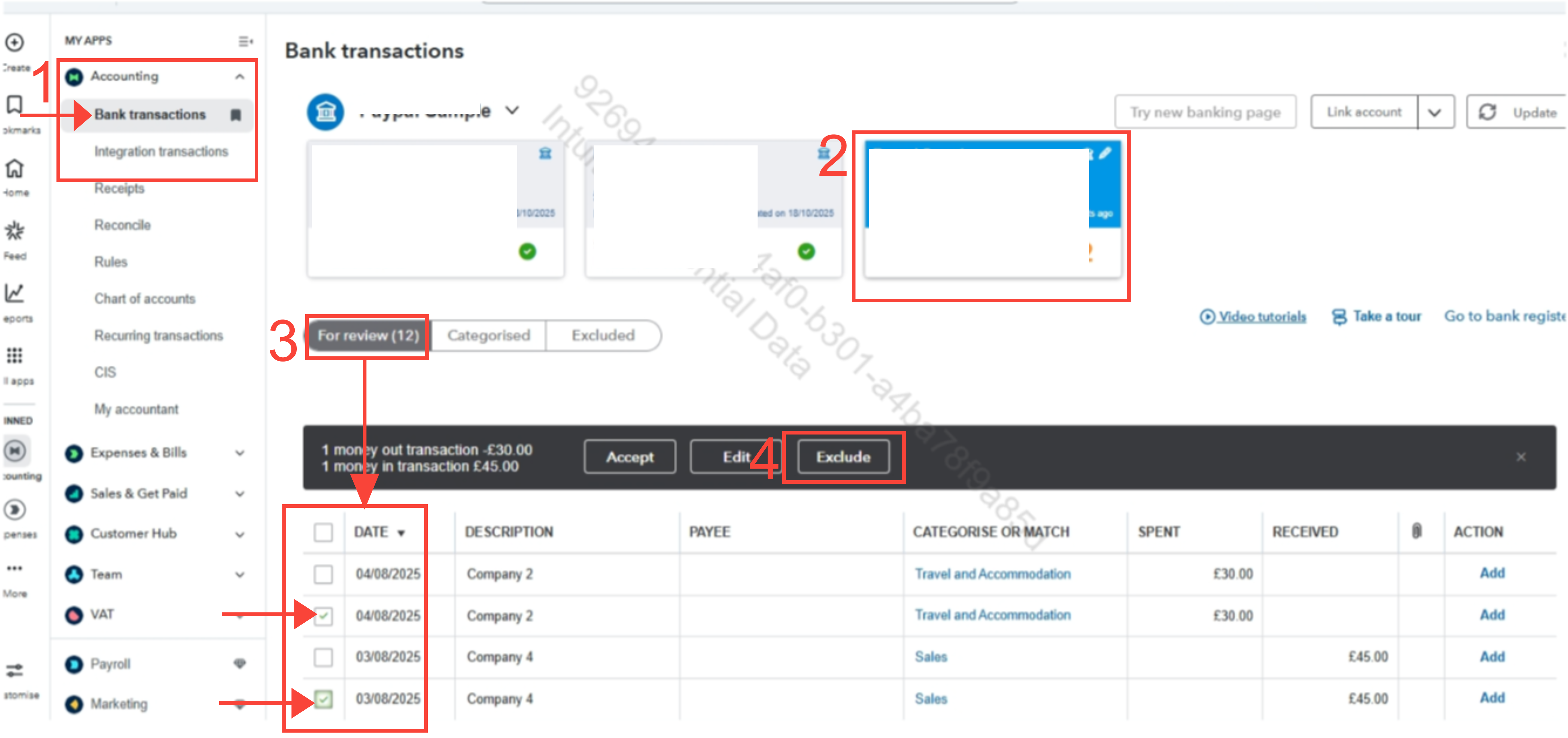
Task: Click the Create plus icon
Action: point(15,43)
